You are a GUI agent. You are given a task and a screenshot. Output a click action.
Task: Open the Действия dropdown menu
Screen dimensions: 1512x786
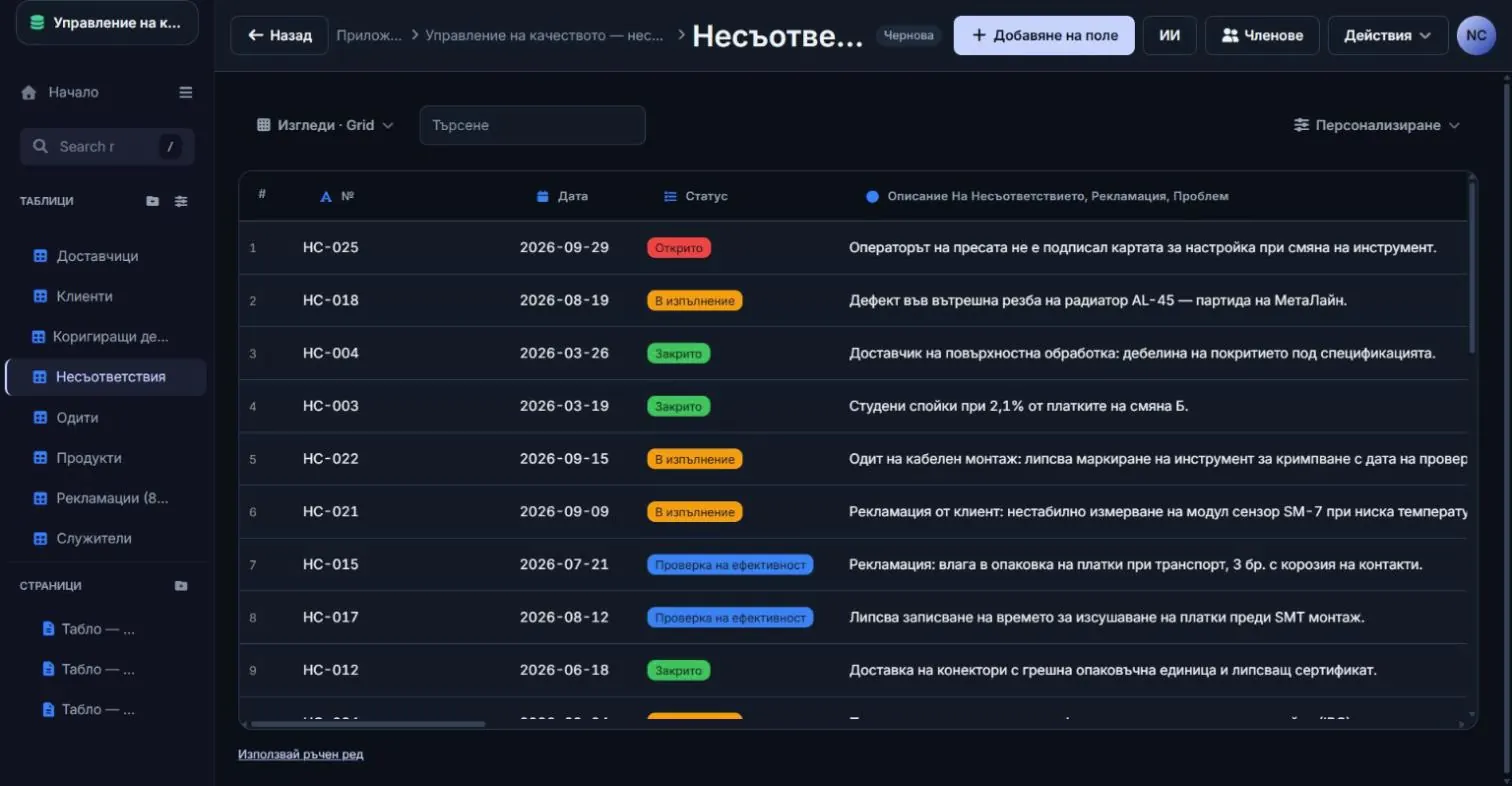[x=1388, y=35]
